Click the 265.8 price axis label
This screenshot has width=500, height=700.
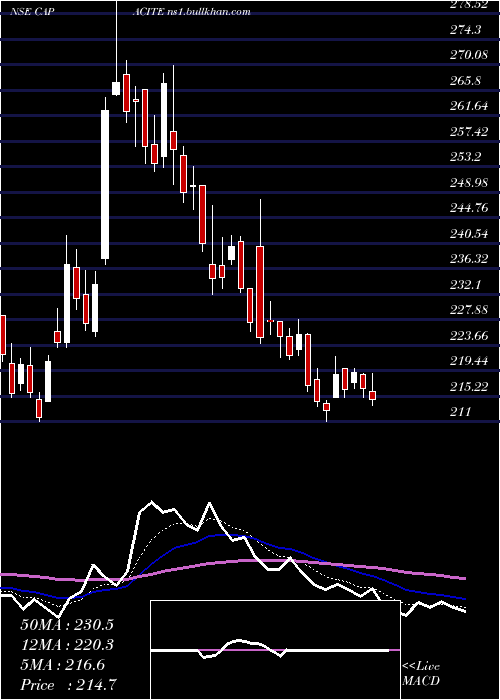click(465, 81)
